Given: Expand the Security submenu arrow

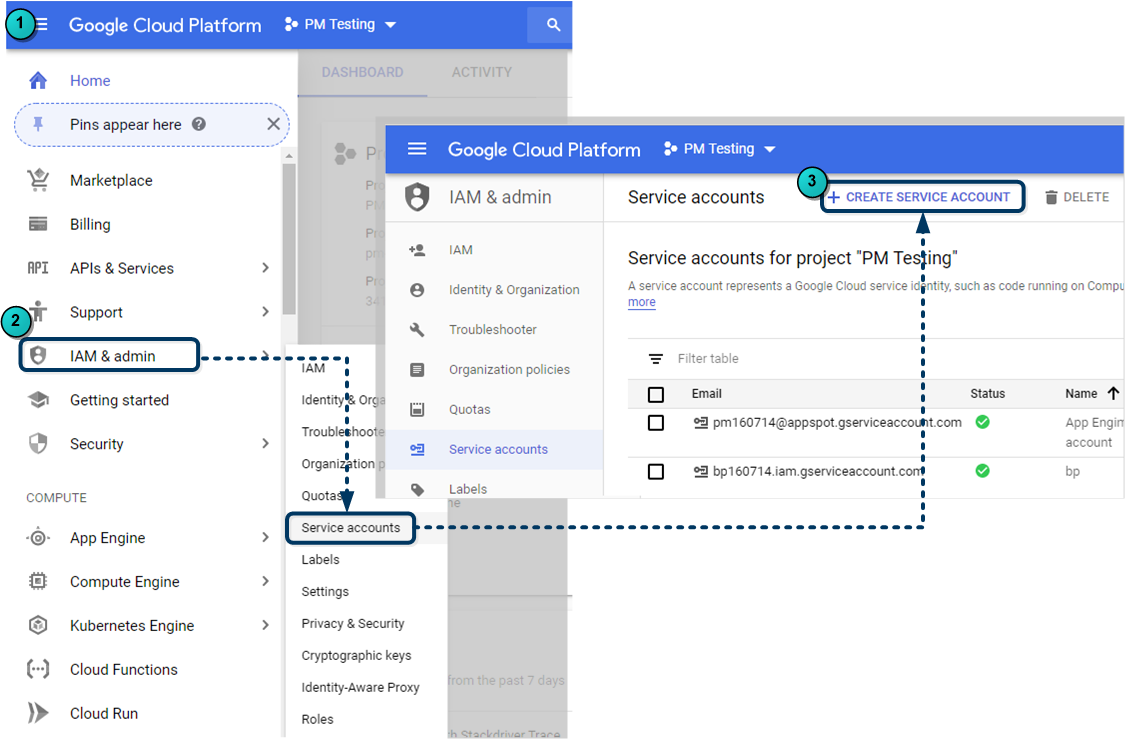Looking at the screenshot, I should [265, 443].
